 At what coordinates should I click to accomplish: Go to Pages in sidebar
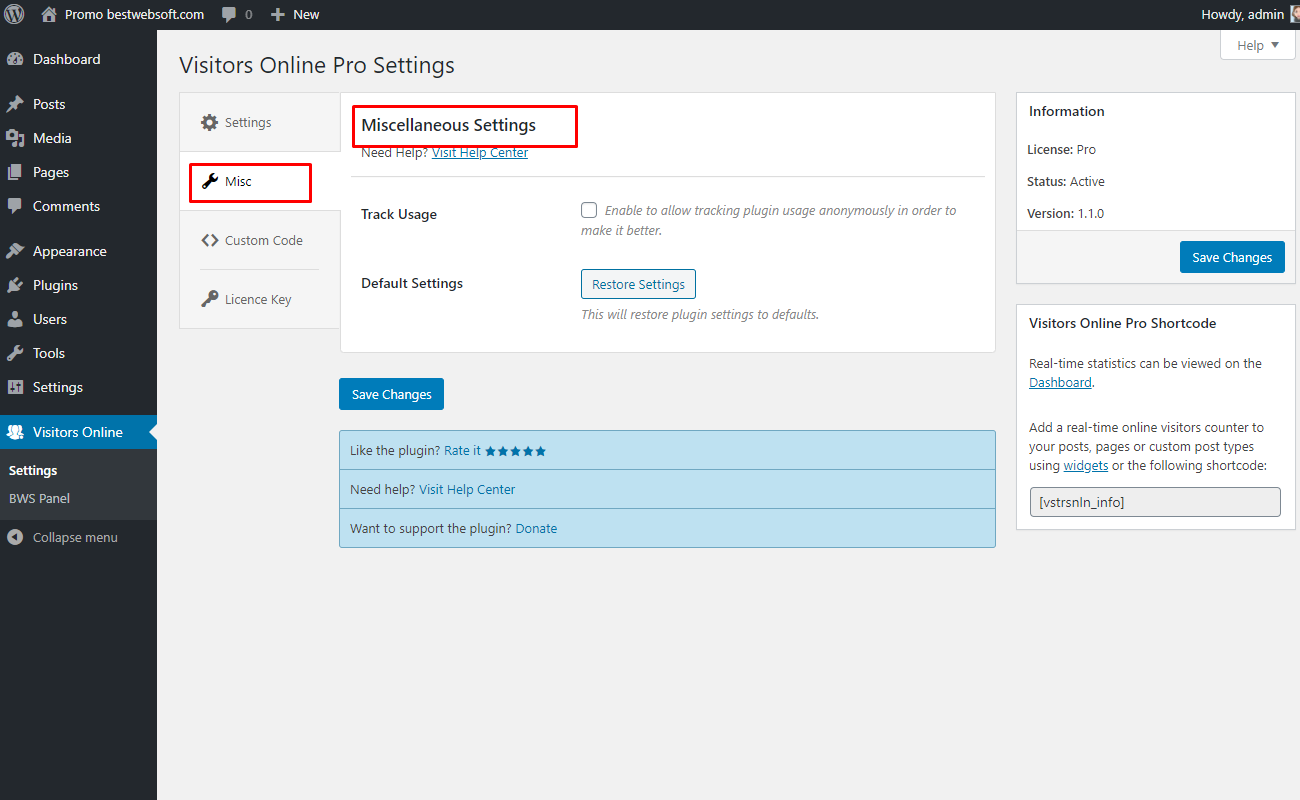[x=78, y=172]
